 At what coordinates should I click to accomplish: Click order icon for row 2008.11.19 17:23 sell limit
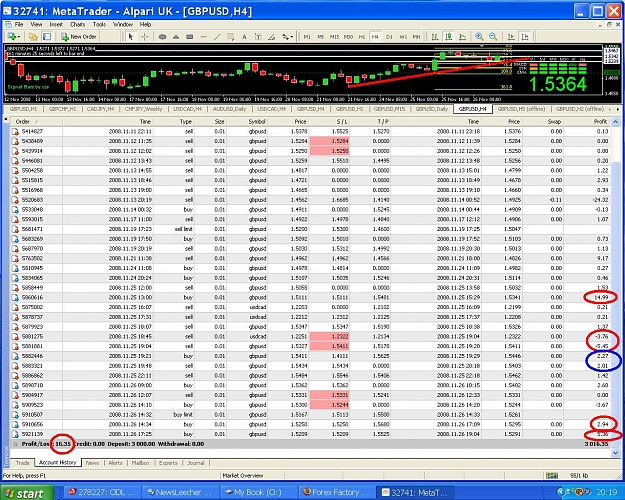tap(15, 229)
